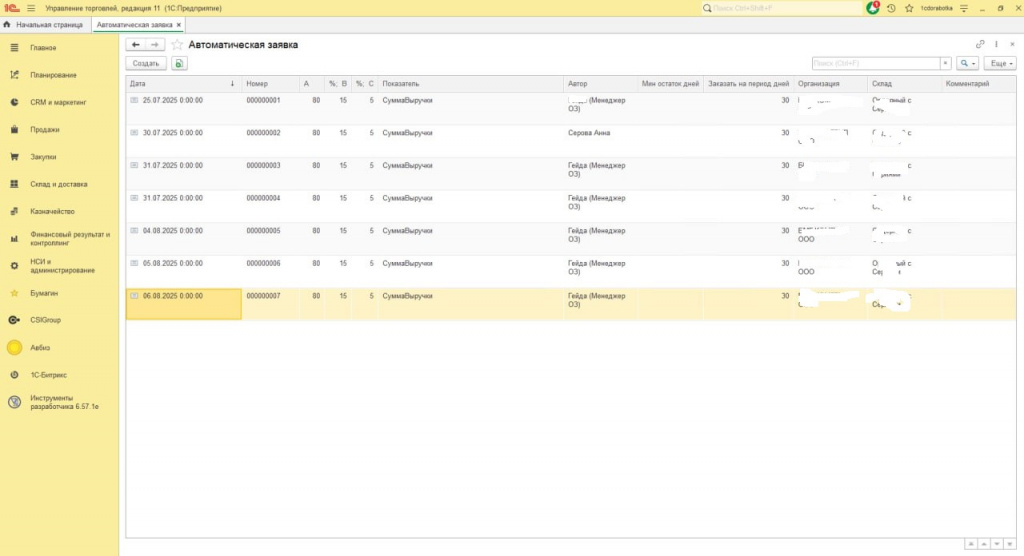Open favorites star in title bar
Screen dimensions: 1024x556
click(909, 8)
